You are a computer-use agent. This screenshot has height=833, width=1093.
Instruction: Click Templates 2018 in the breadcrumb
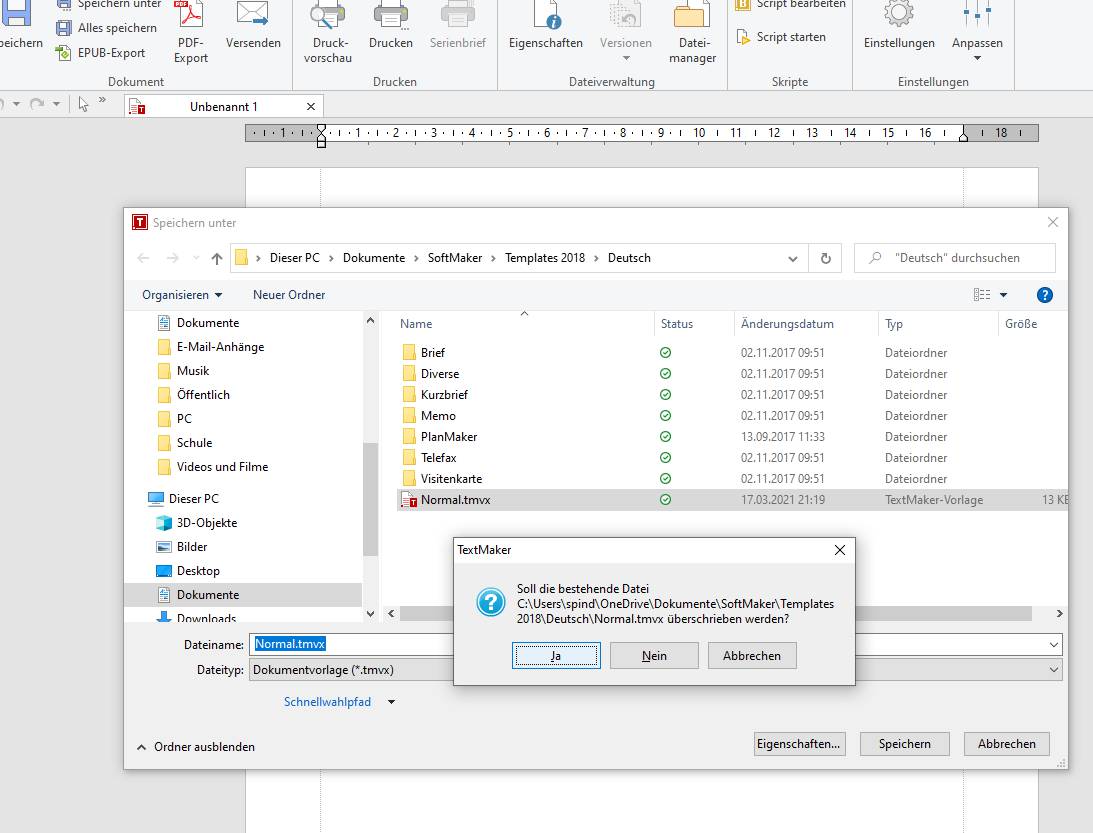pos(544,258)
